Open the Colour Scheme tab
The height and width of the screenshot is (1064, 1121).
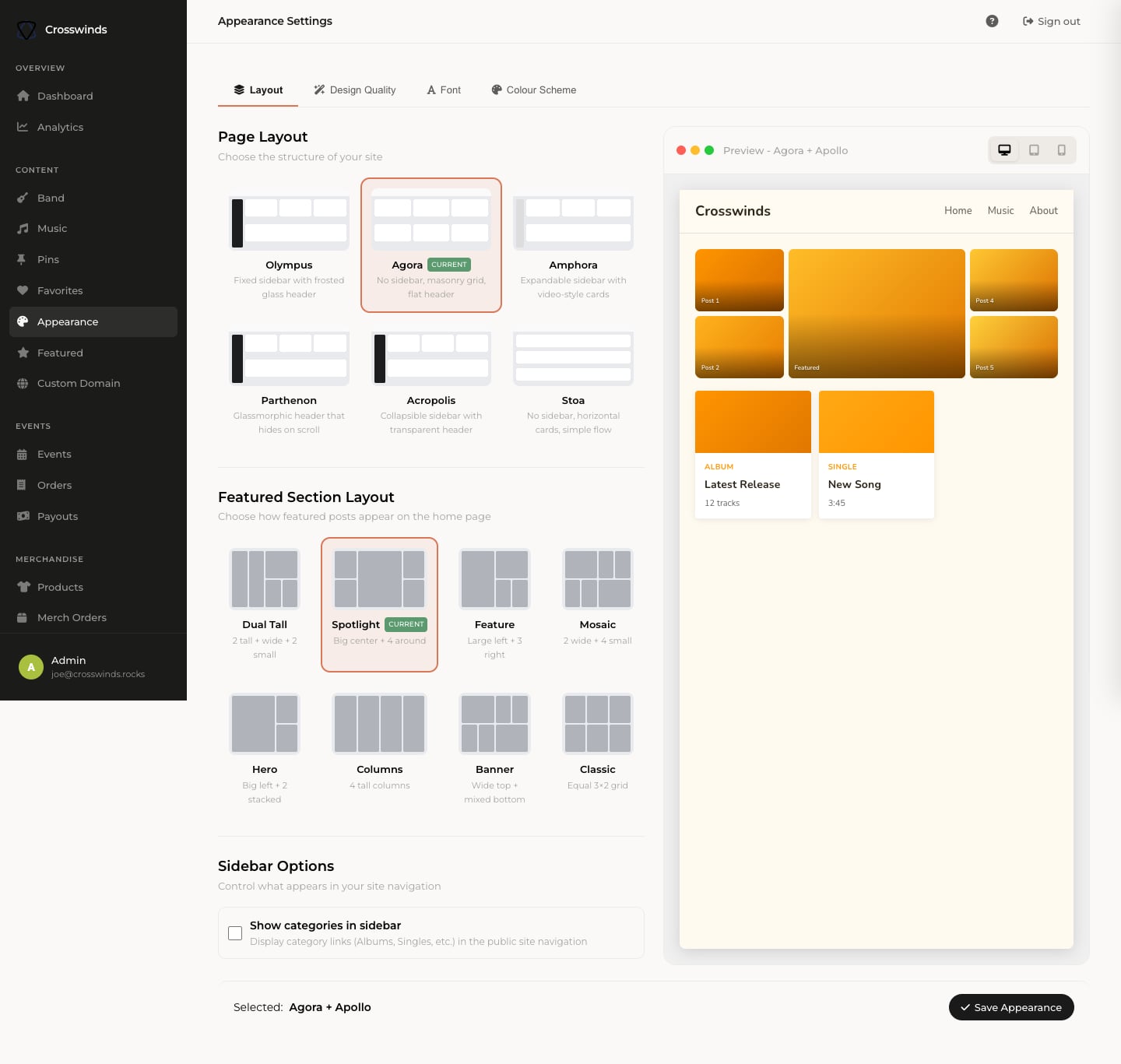(x=534, y=90)
